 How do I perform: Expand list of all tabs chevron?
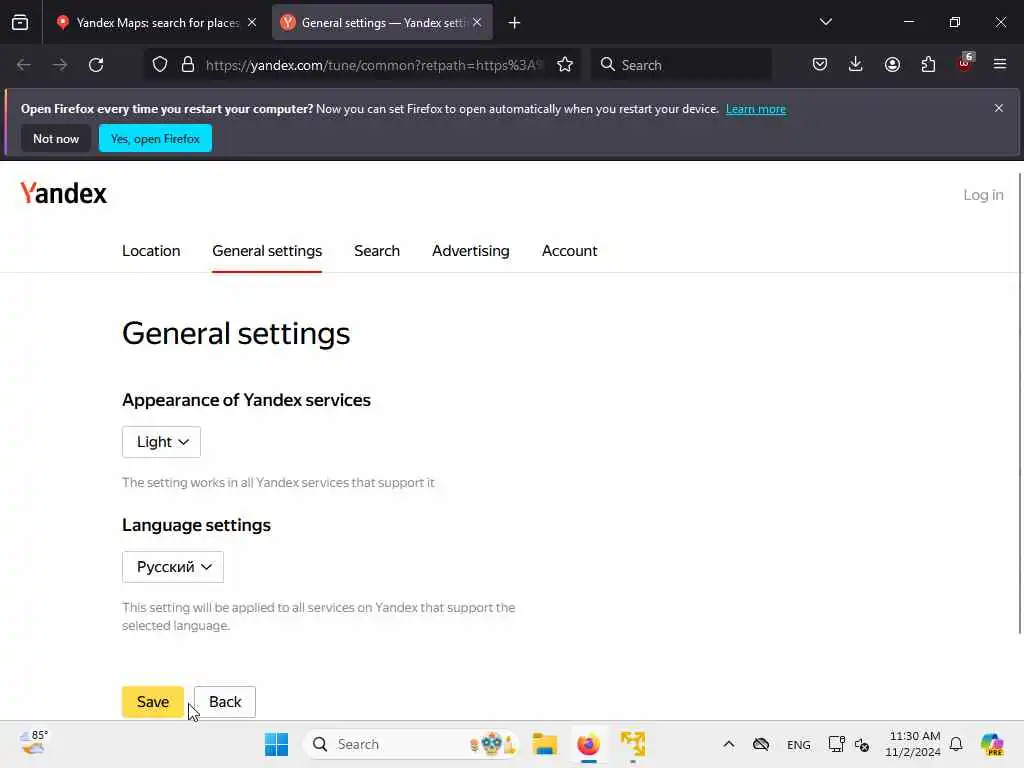[825, 22]
